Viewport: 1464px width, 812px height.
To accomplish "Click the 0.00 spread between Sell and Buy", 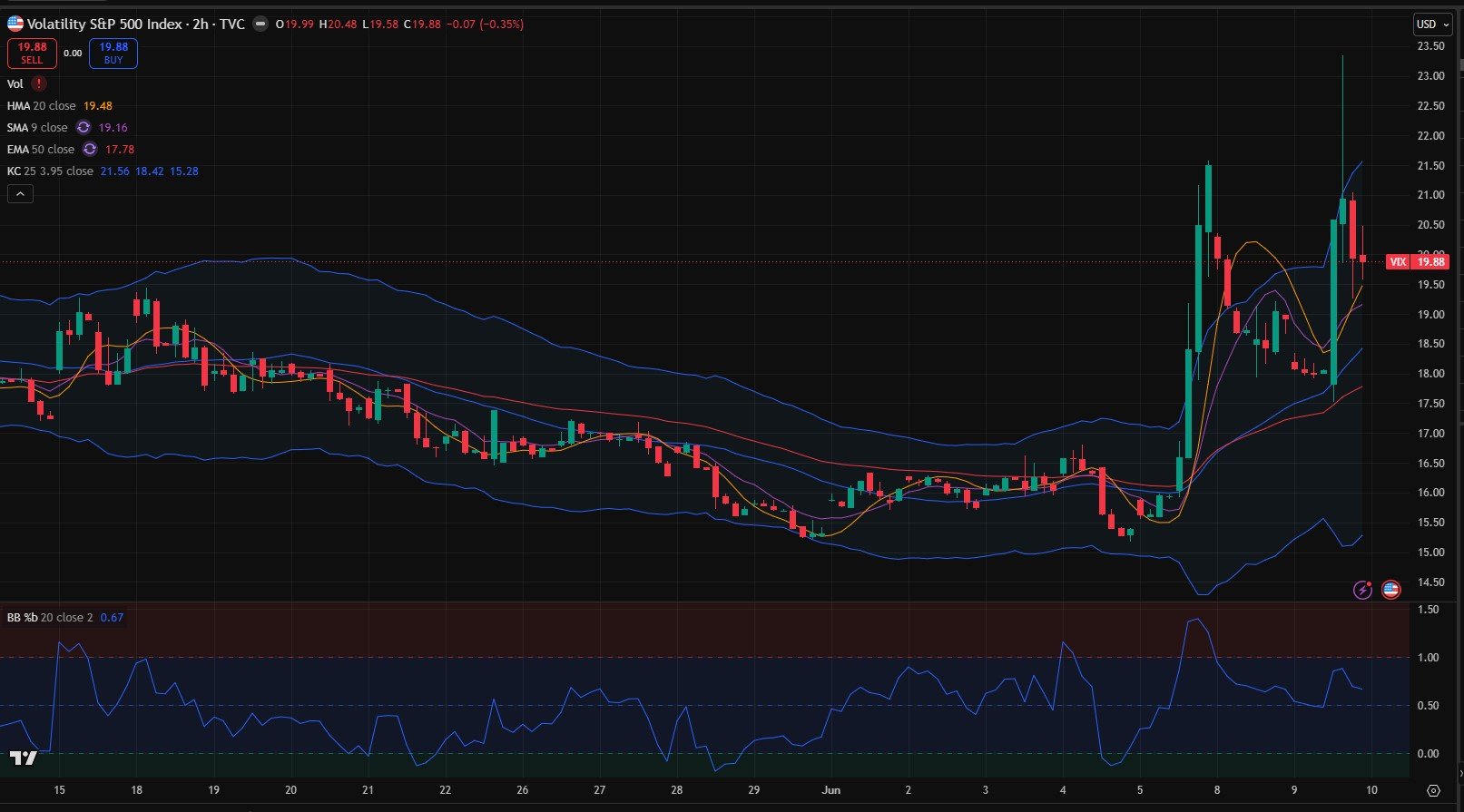I will coord(73,54).
